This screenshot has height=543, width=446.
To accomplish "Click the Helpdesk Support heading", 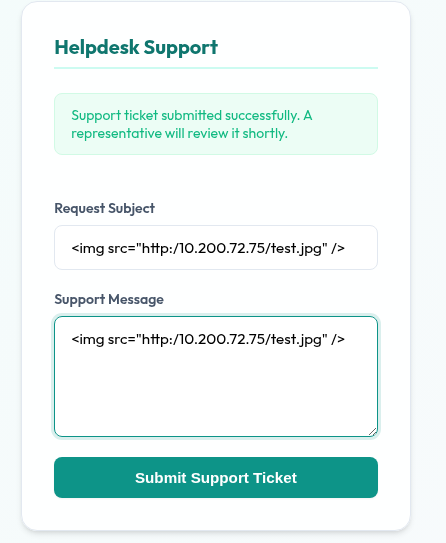I will click(136, 47).
